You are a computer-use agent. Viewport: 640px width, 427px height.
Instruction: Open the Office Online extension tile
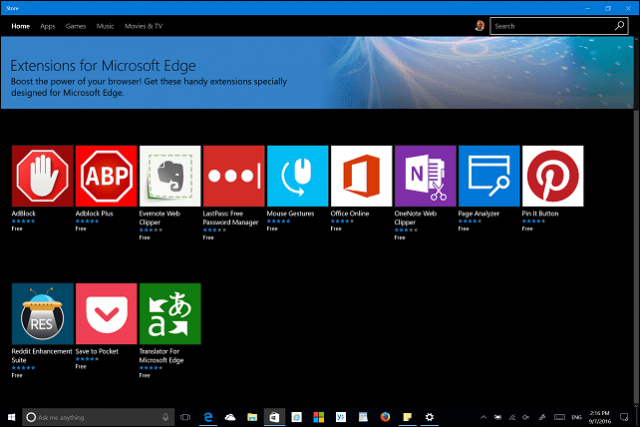point(361,176)
